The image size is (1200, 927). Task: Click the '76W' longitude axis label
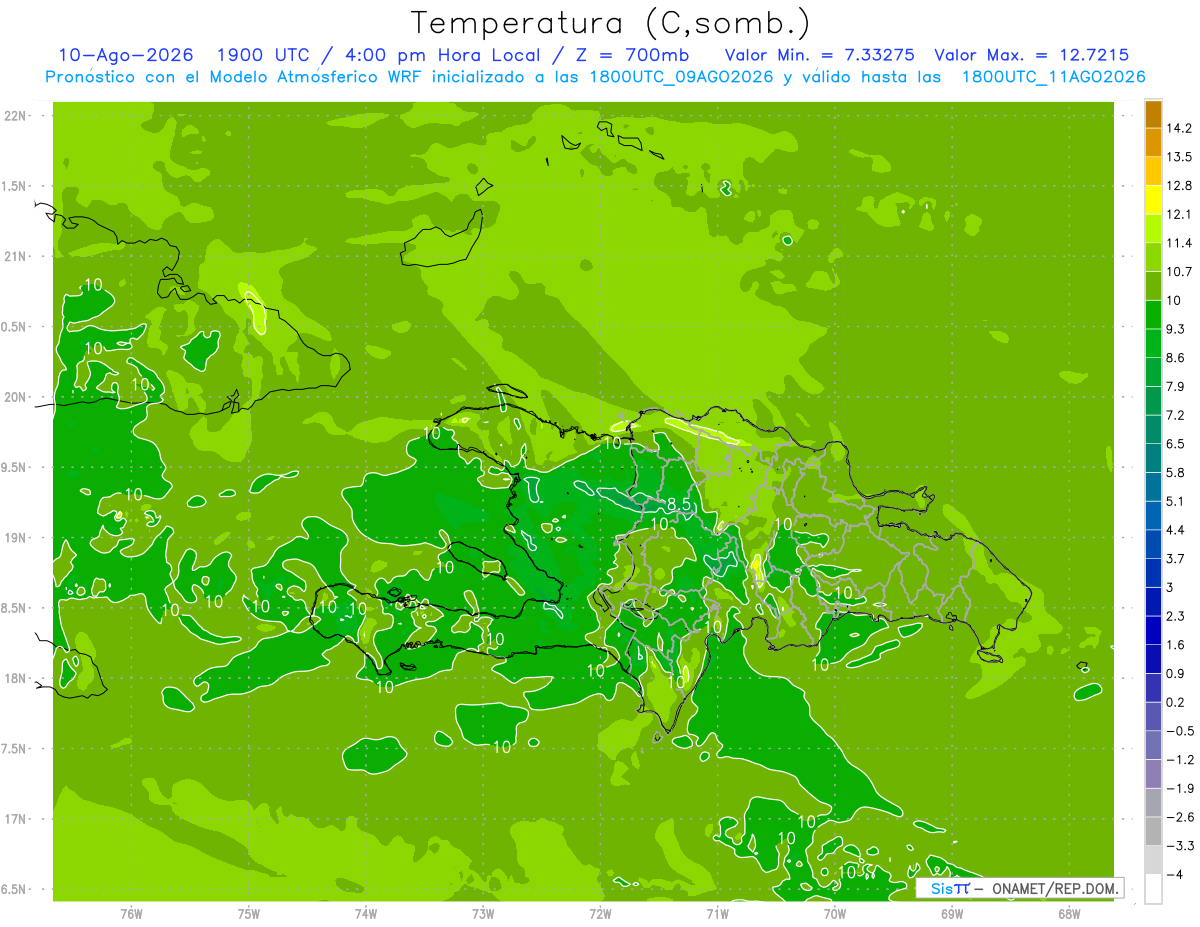(x=131, y=914)
